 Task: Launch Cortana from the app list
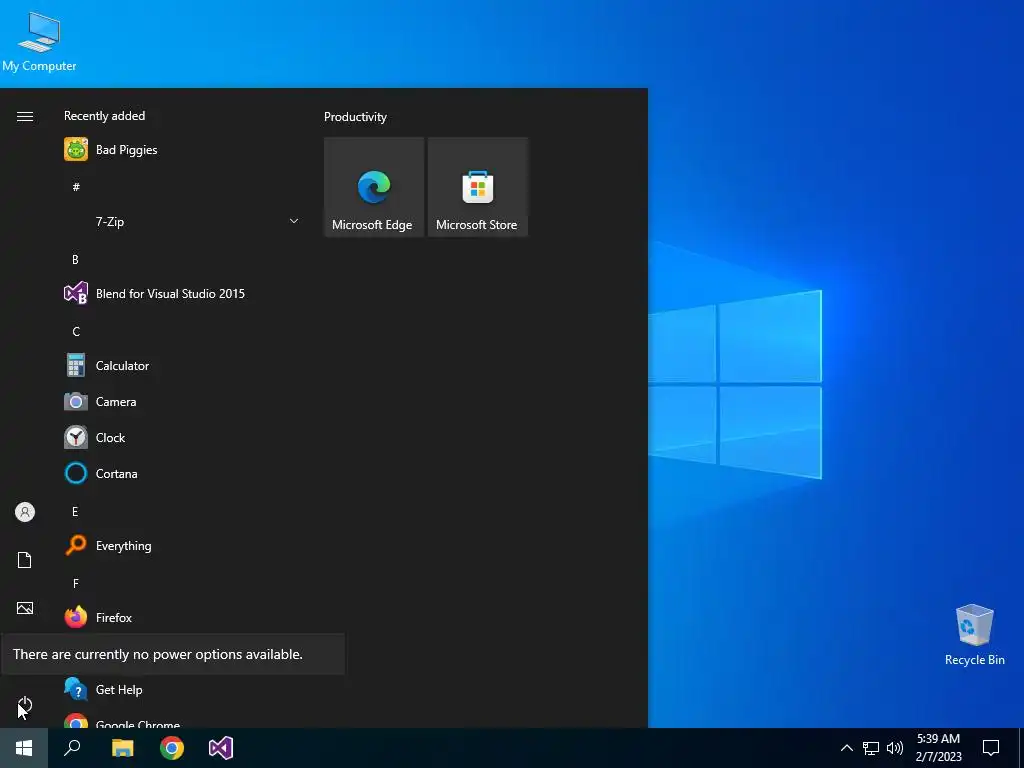click(x=182, y=473)
